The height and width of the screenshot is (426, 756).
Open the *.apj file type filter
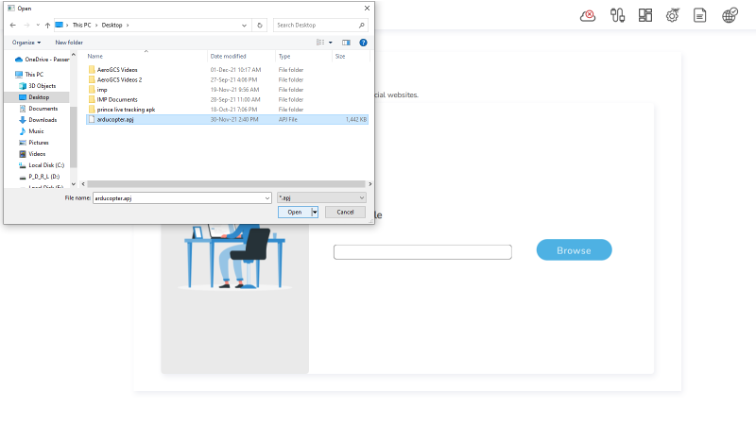click(322, 198)
